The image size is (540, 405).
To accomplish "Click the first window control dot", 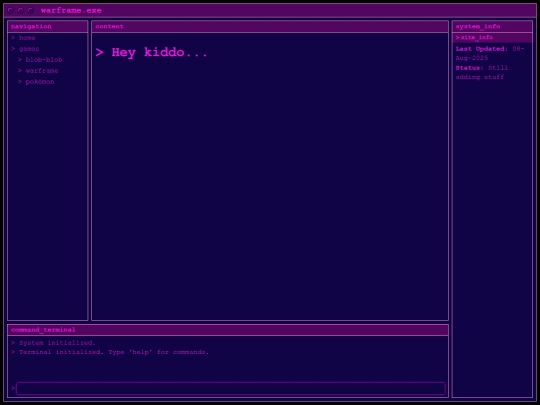I will [x=11, y=10].
